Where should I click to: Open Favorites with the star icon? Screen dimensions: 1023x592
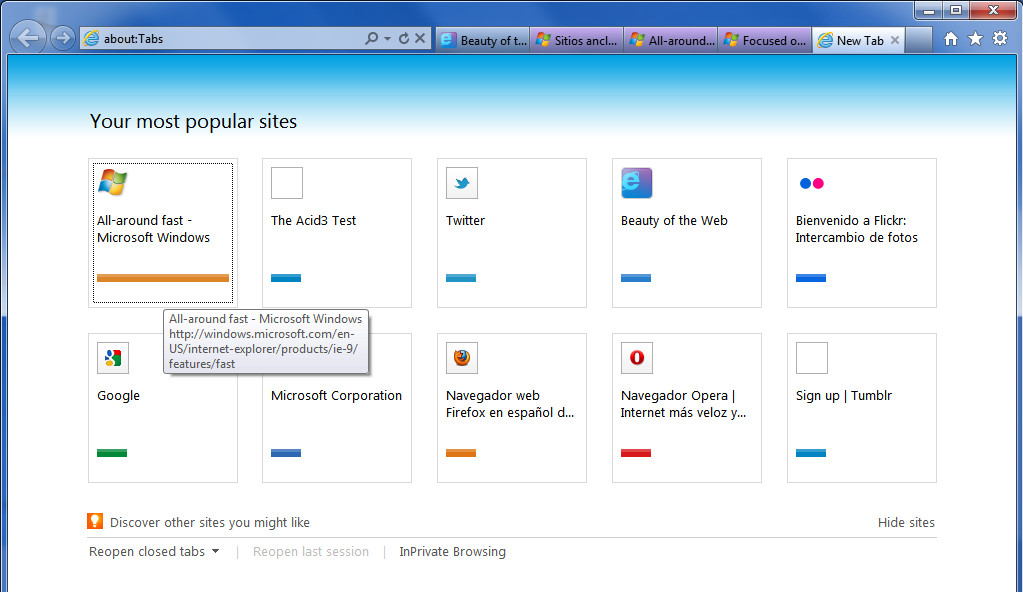pyautogui.click(x=975, y=39)
